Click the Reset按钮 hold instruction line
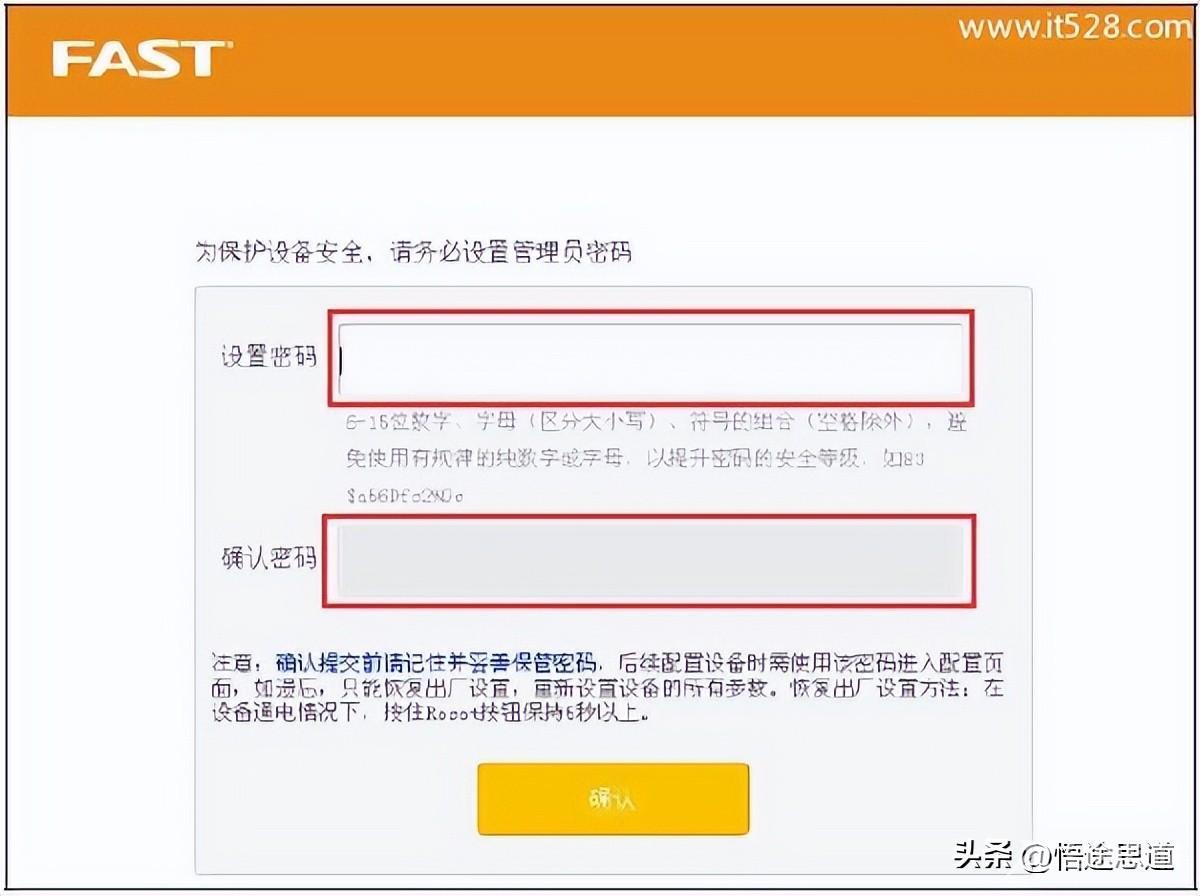 click(430, 714)
